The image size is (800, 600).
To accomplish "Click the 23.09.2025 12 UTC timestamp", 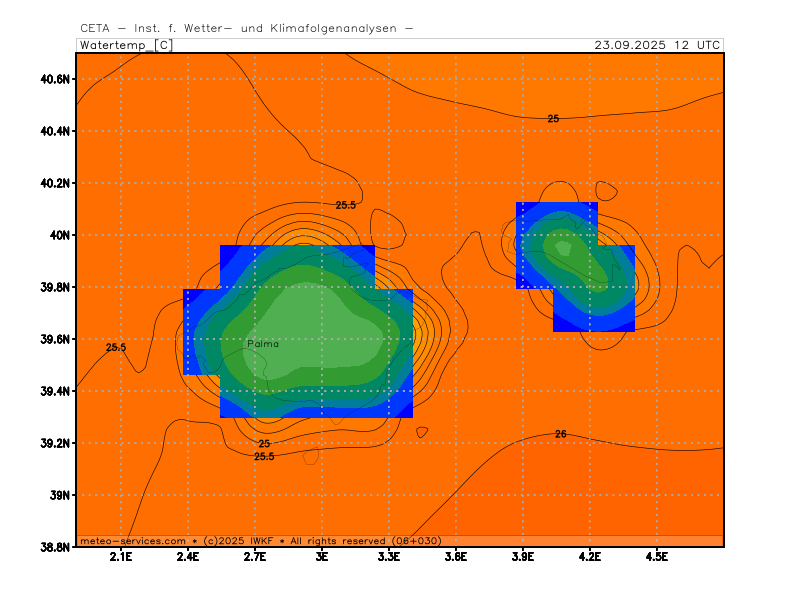I will (657, 45).
